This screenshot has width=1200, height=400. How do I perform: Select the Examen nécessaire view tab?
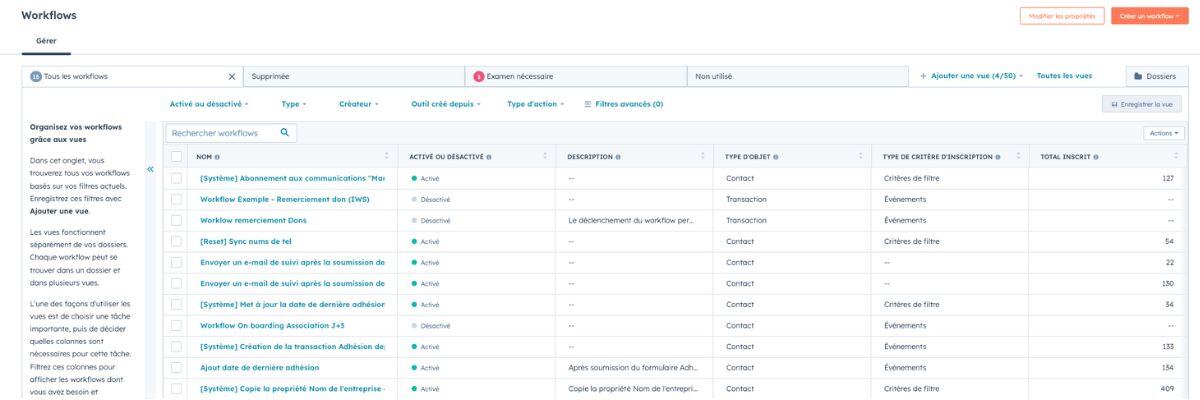click(x=575, y=76)
